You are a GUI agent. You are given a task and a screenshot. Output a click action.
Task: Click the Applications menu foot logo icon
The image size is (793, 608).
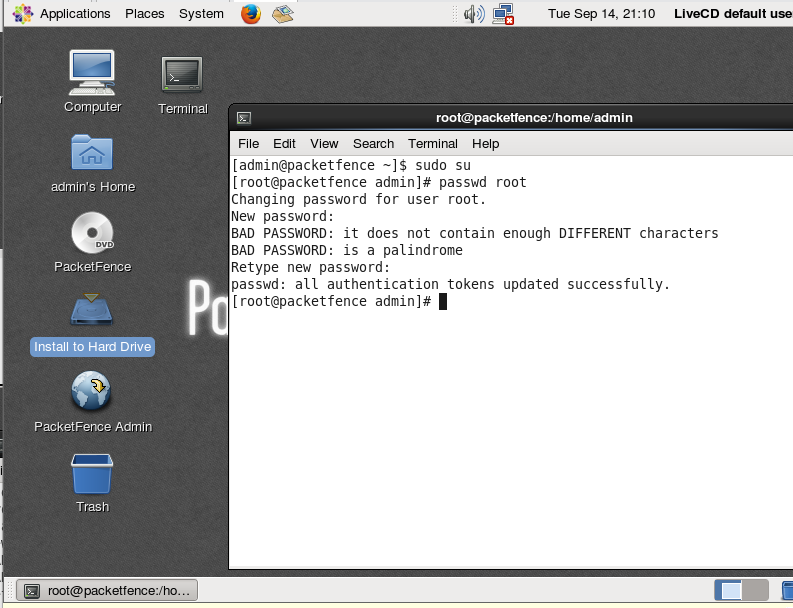(23, 14)
